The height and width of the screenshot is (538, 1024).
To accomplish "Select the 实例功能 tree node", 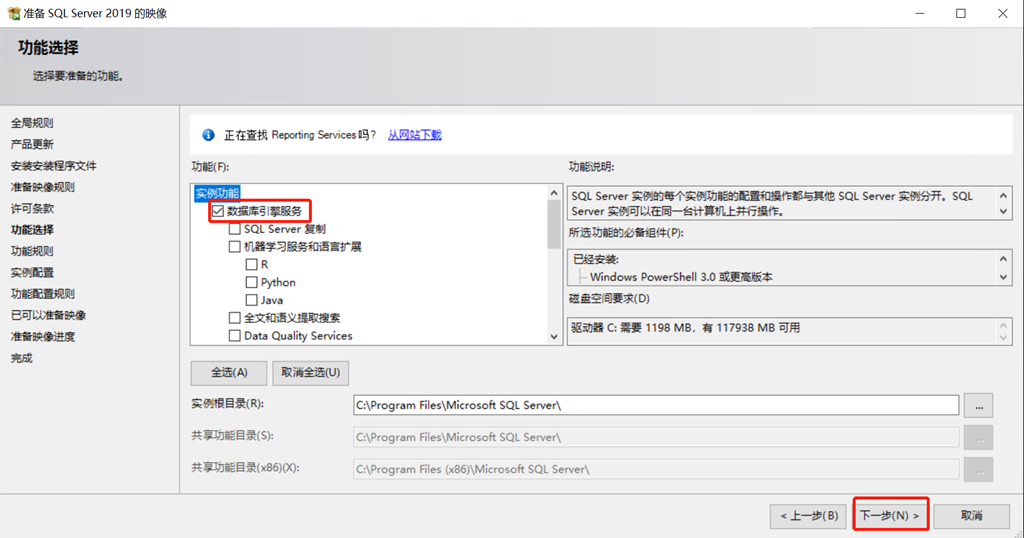I will pyautogui.click(x=217, y=193).
